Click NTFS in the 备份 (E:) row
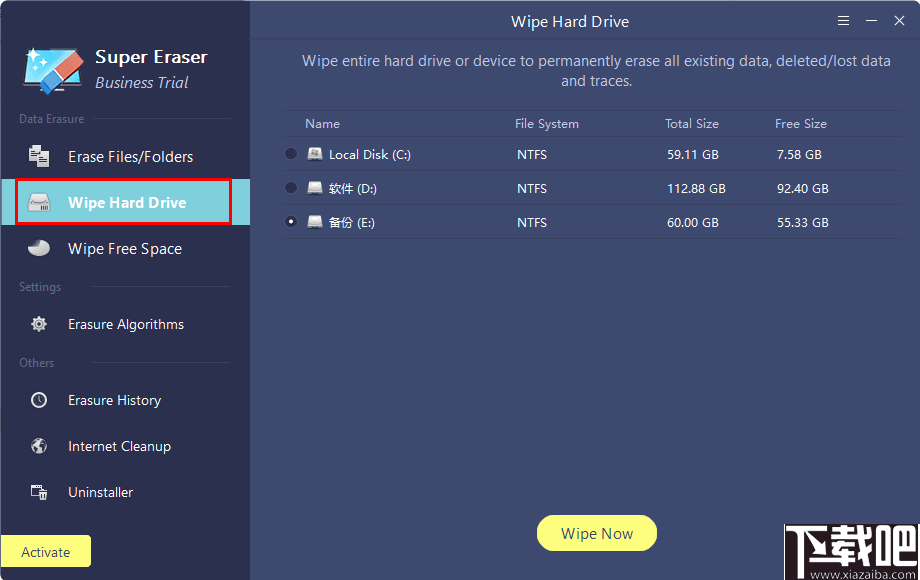The width and height of the screenshot is (920, 580). (532, 223)
